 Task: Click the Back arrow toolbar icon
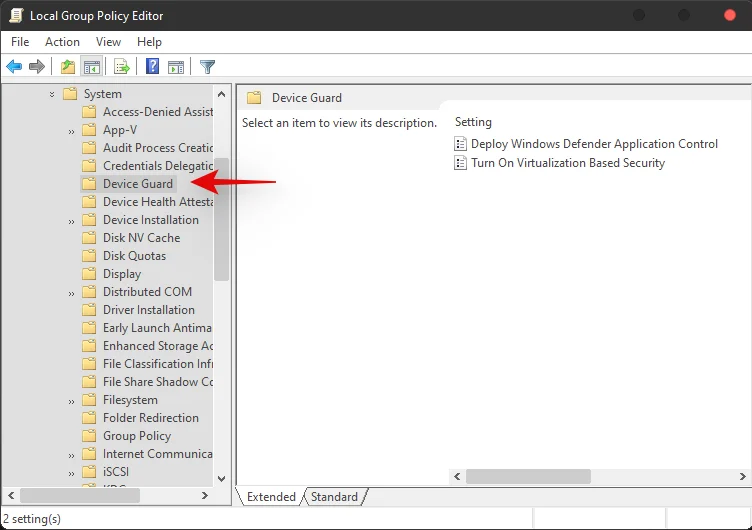14,67
